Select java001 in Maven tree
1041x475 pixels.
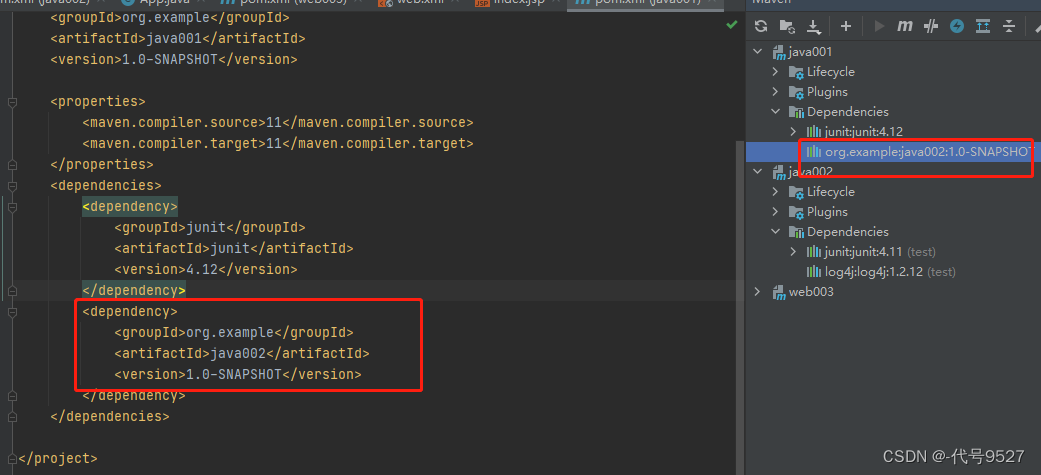point(811,52)
